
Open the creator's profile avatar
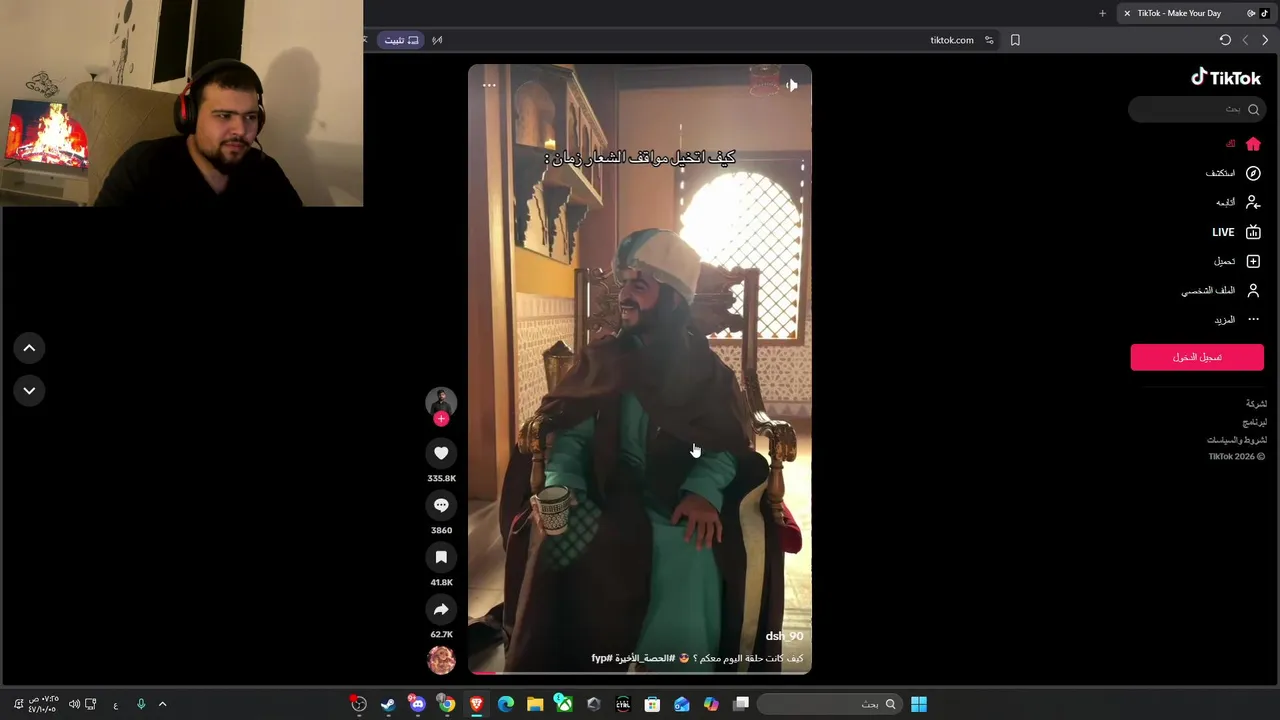point(441,402)
